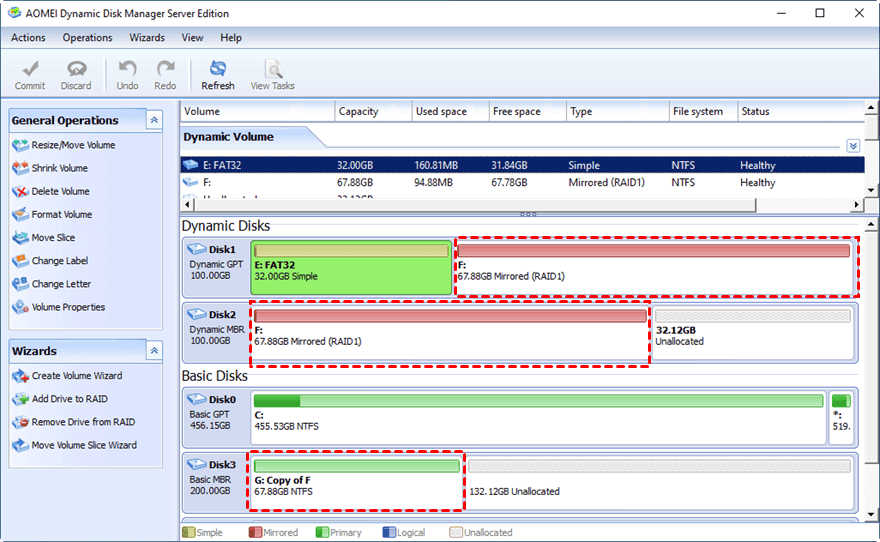Select F: mirrored partition on Disk1
The height and width of the screenshot is (542, 880).
point(656,267)
